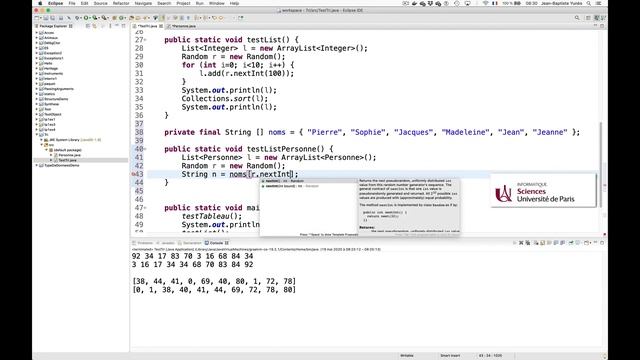Fold the testList method at line 27
The width and height of the screenshot is (640, 360).
[x=145, y=40]
